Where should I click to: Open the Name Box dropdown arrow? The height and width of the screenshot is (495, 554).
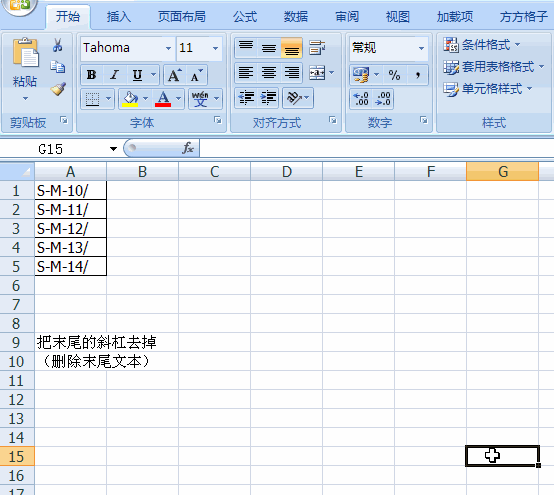click(x=113, y=149)
